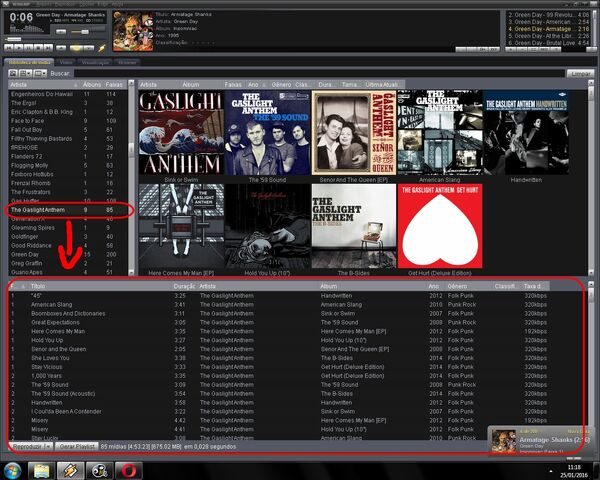Click the Buscar search field
Viewport: 600px width, 480px height.
tap(319, 73)
